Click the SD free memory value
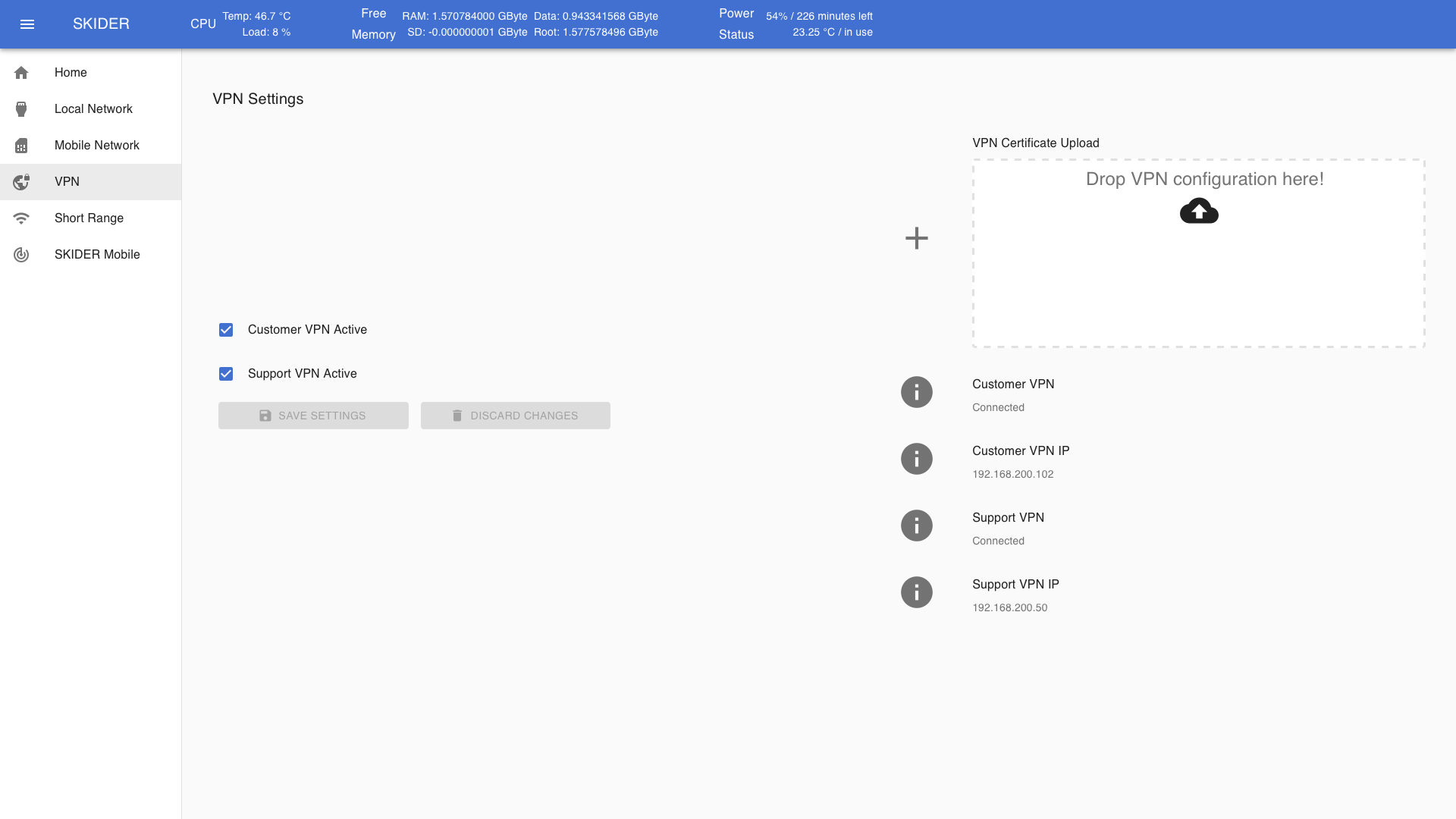The image size is (1456, 819). coord(467,33)
